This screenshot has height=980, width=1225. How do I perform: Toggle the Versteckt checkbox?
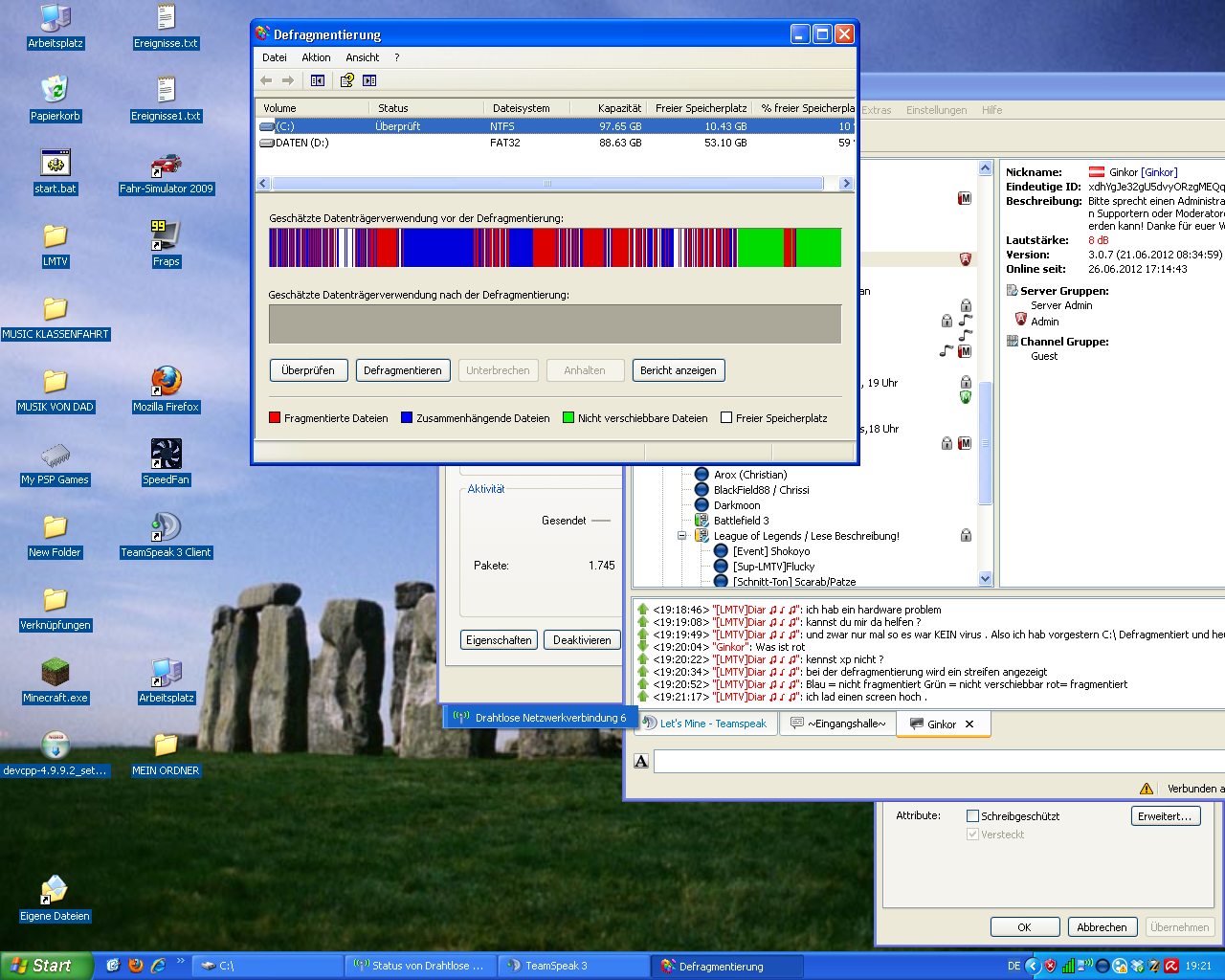[x=972, y=835]
